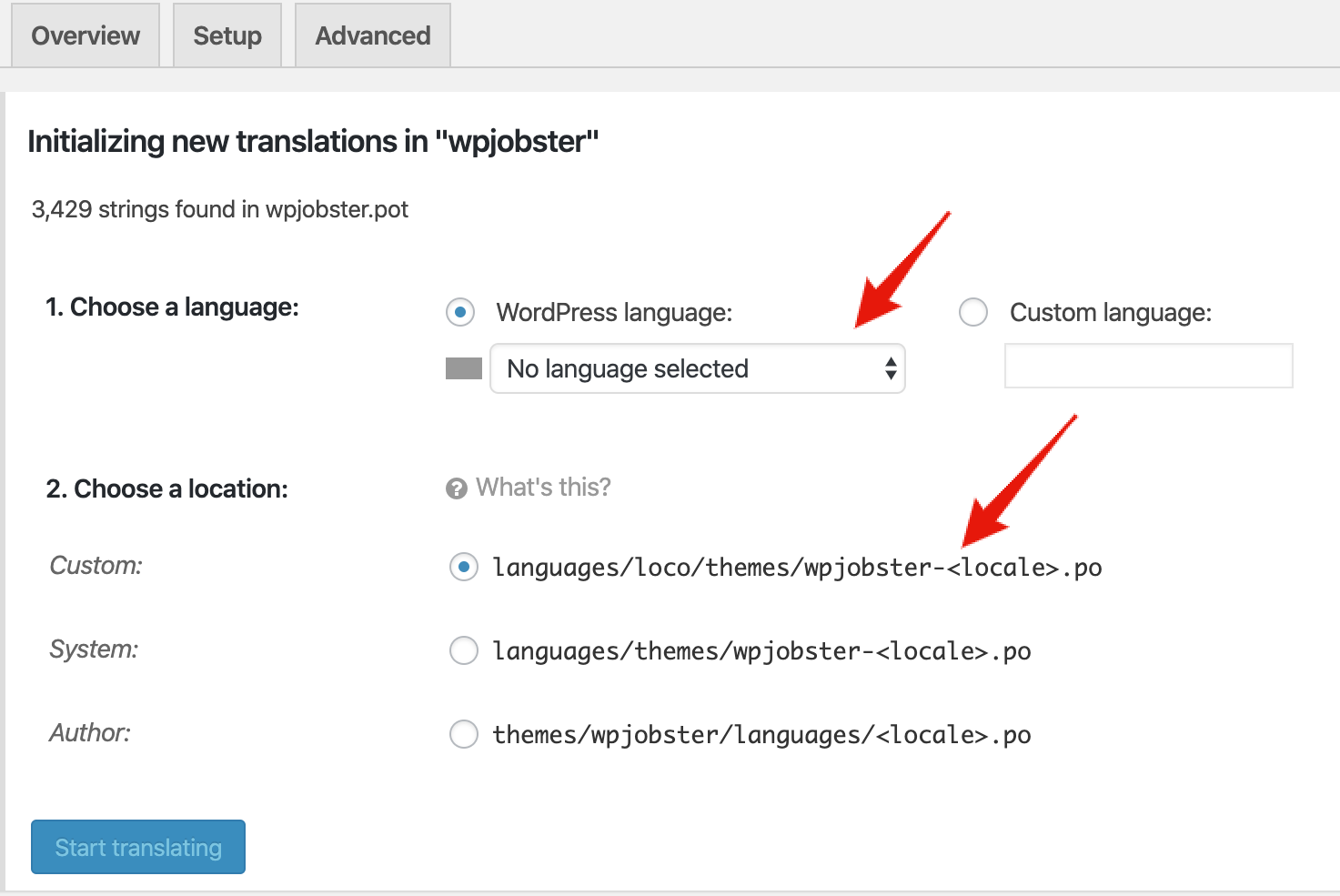
Task: Select the Custom language radio button
Action: pyautogui.click(x=973, y=313)
